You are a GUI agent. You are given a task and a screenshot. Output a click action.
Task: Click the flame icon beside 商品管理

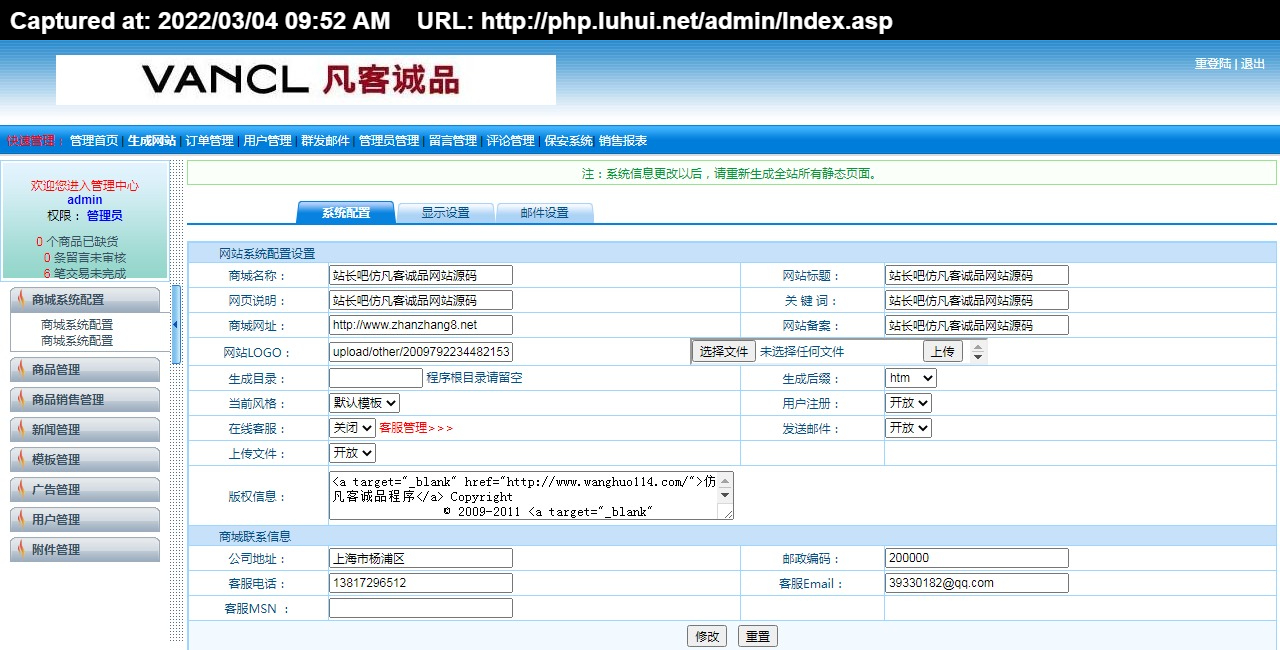coord(21,369)
